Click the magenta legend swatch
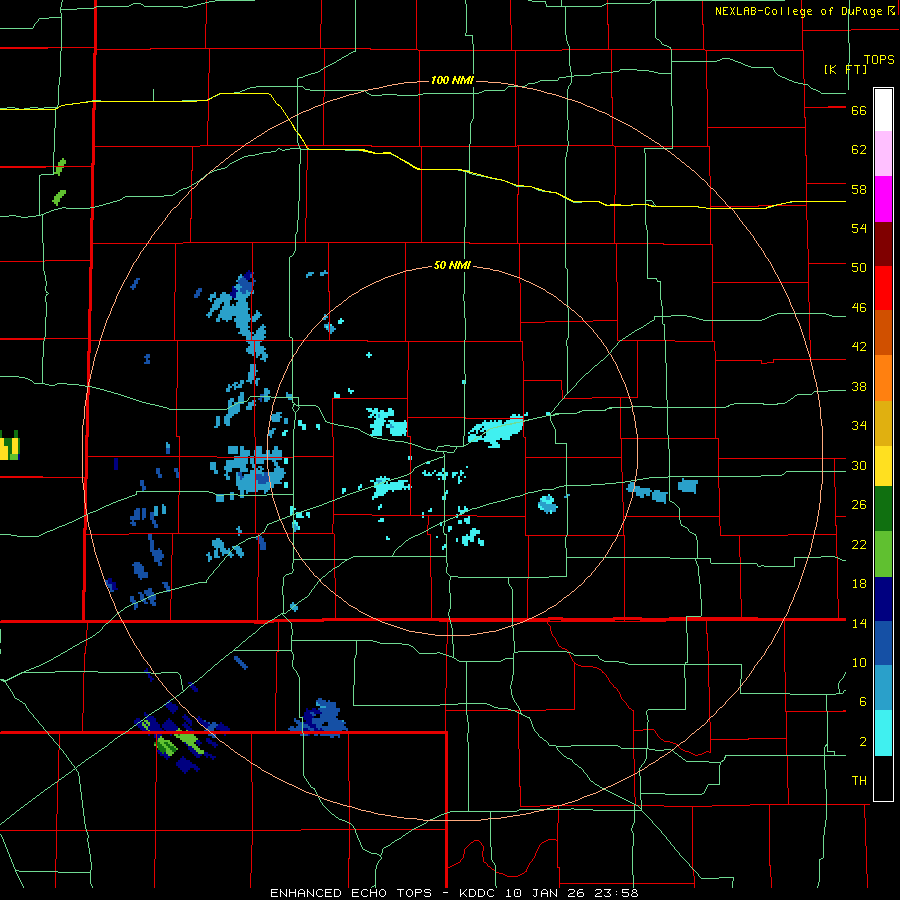Screen dimensions: 900x900 883,199
